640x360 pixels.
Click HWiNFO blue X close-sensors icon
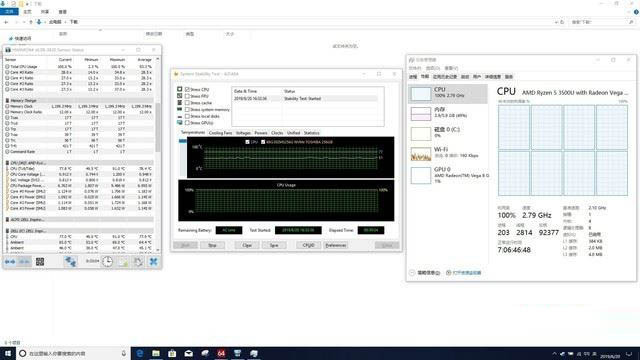click(153, 262)
